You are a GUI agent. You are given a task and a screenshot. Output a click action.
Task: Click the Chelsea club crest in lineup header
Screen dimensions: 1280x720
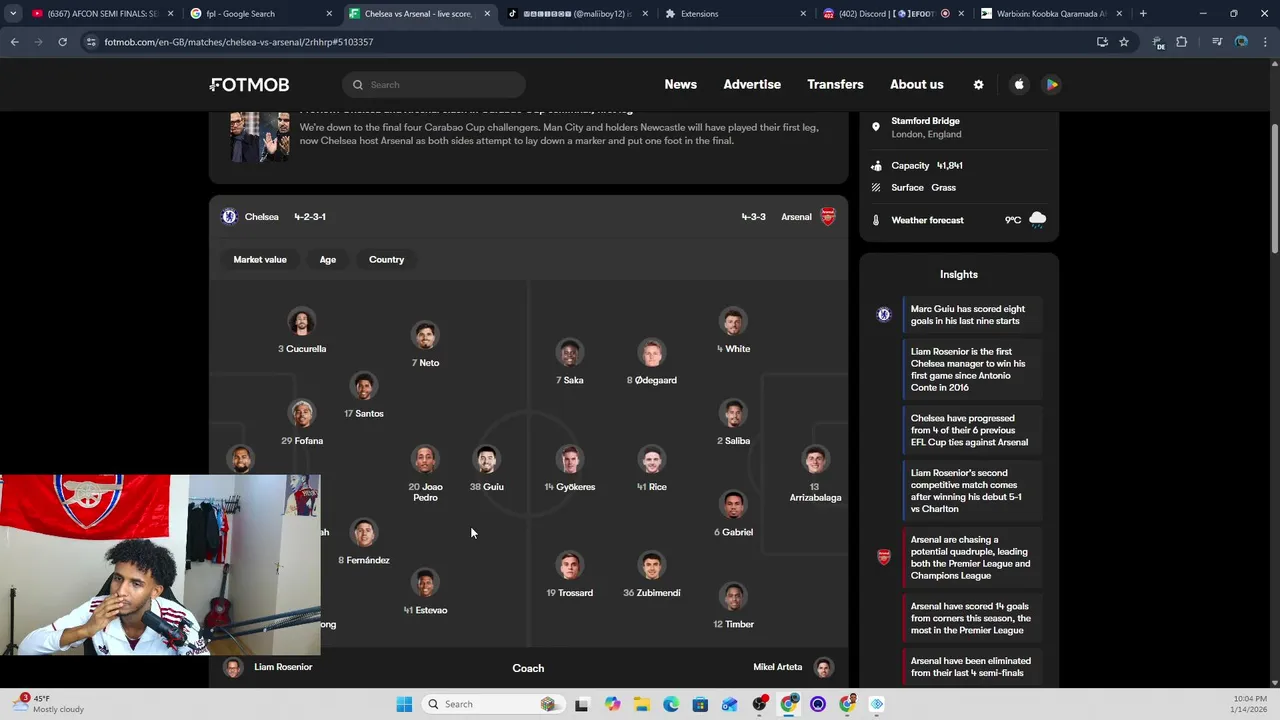229,217
